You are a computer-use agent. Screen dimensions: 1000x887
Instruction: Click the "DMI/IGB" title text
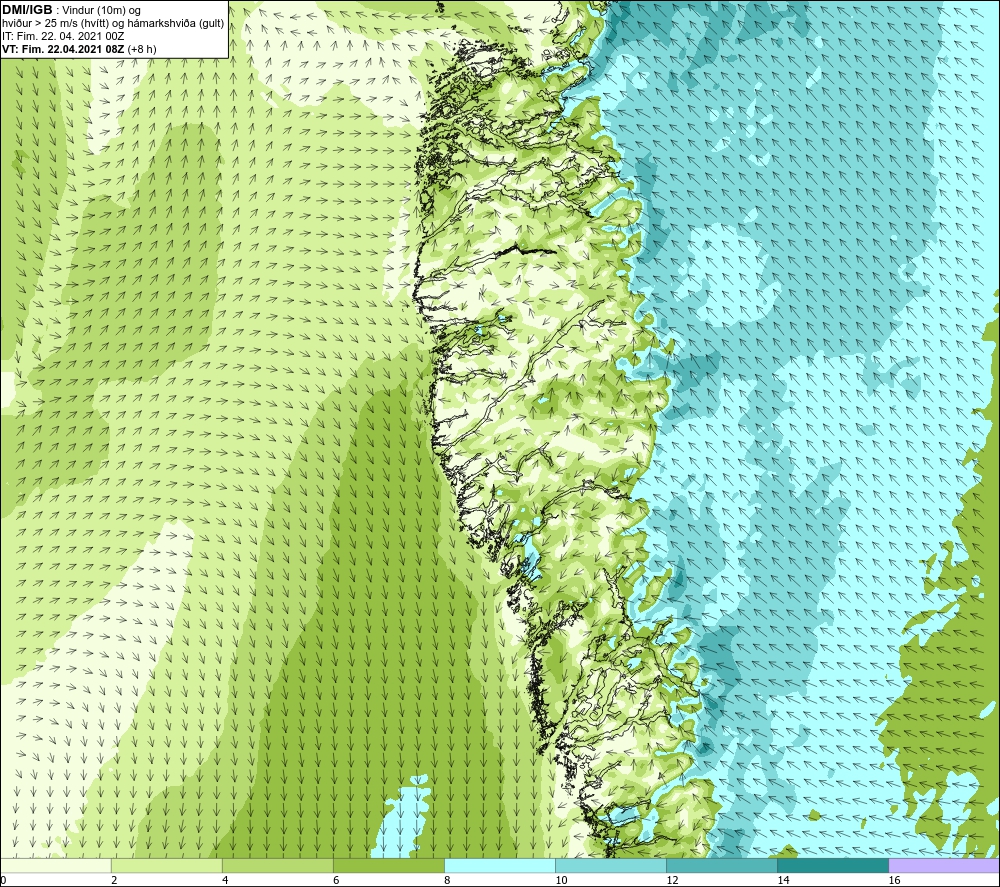(x=27, y=10)
